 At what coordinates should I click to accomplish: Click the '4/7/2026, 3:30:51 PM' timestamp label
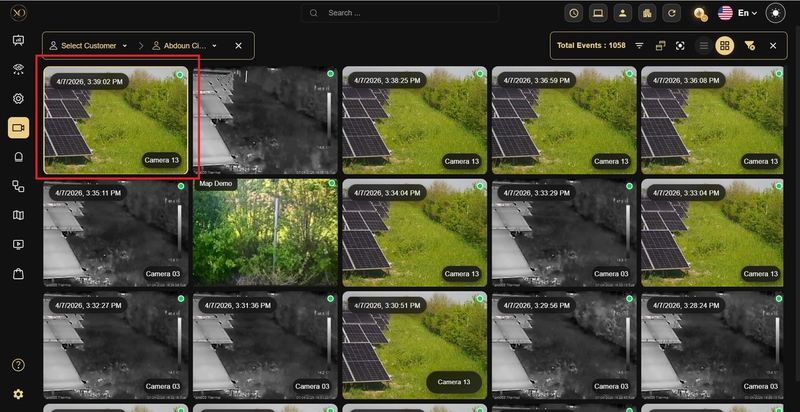coord(387,305)
